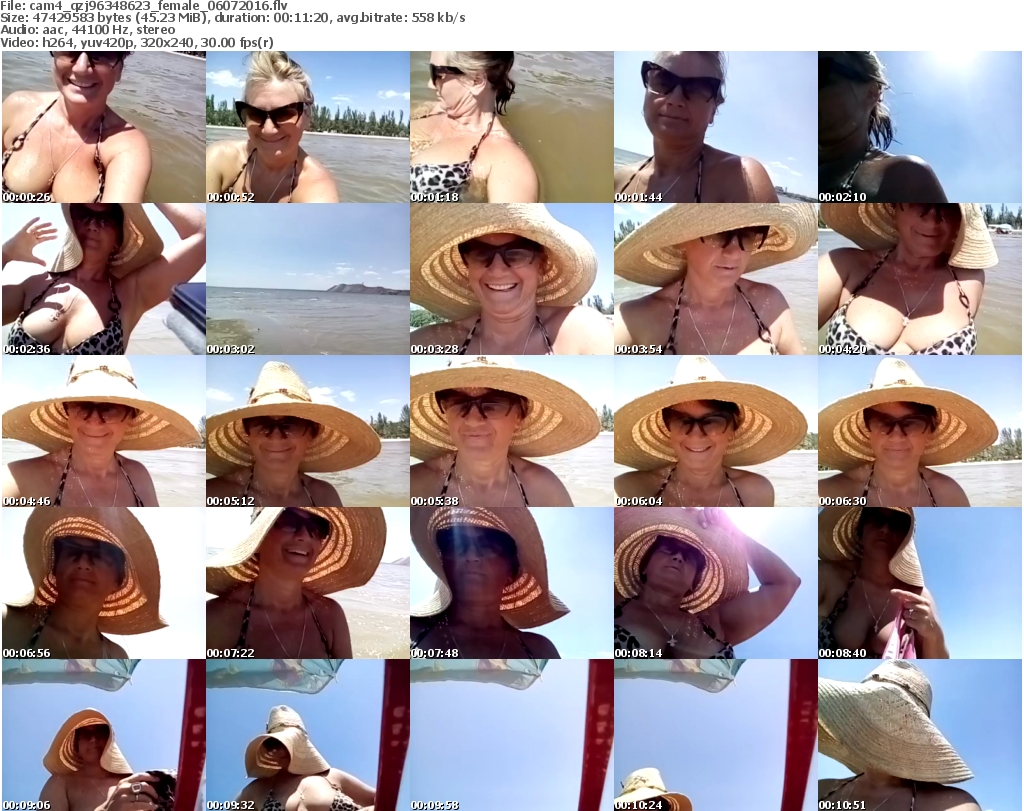Viewport: 1024px width, 811px height.
Task: Click the frame labeled 00:06:30
Action: click(920, 431)
